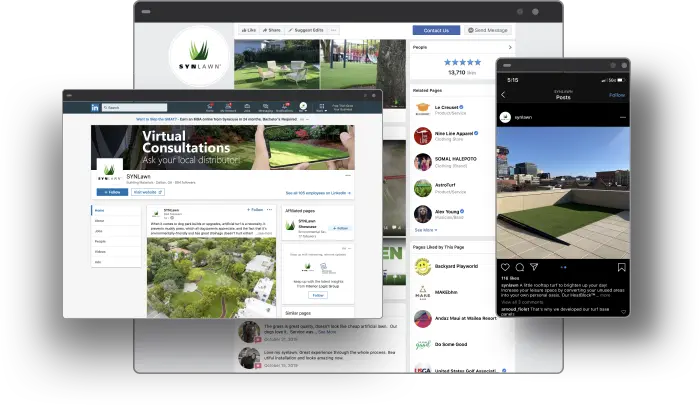699x405 pixels.
Task: Open patio chairs cover photo on Facebook
Action: click(277, 64)
